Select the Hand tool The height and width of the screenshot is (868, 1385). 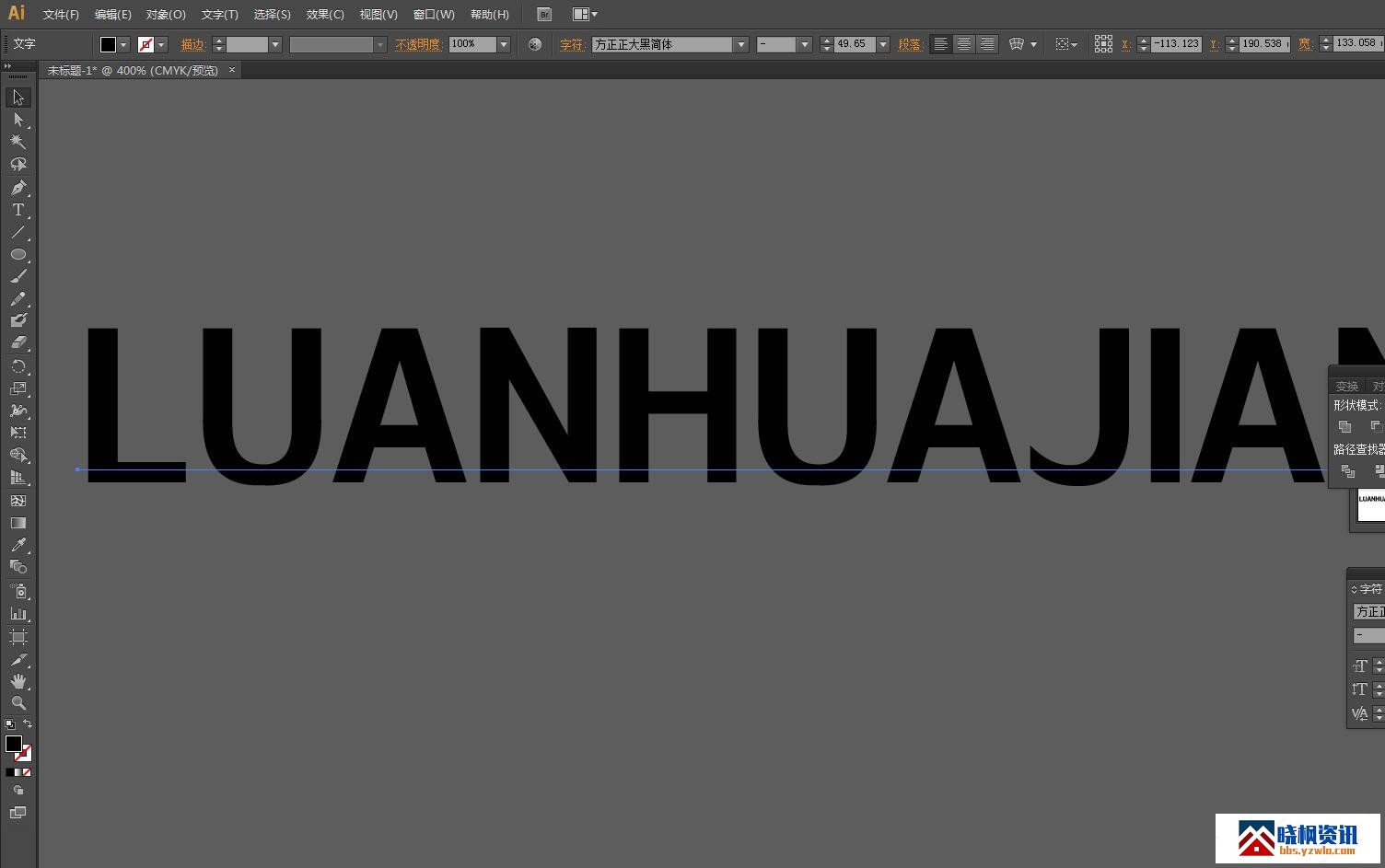(x=17, y=681)
